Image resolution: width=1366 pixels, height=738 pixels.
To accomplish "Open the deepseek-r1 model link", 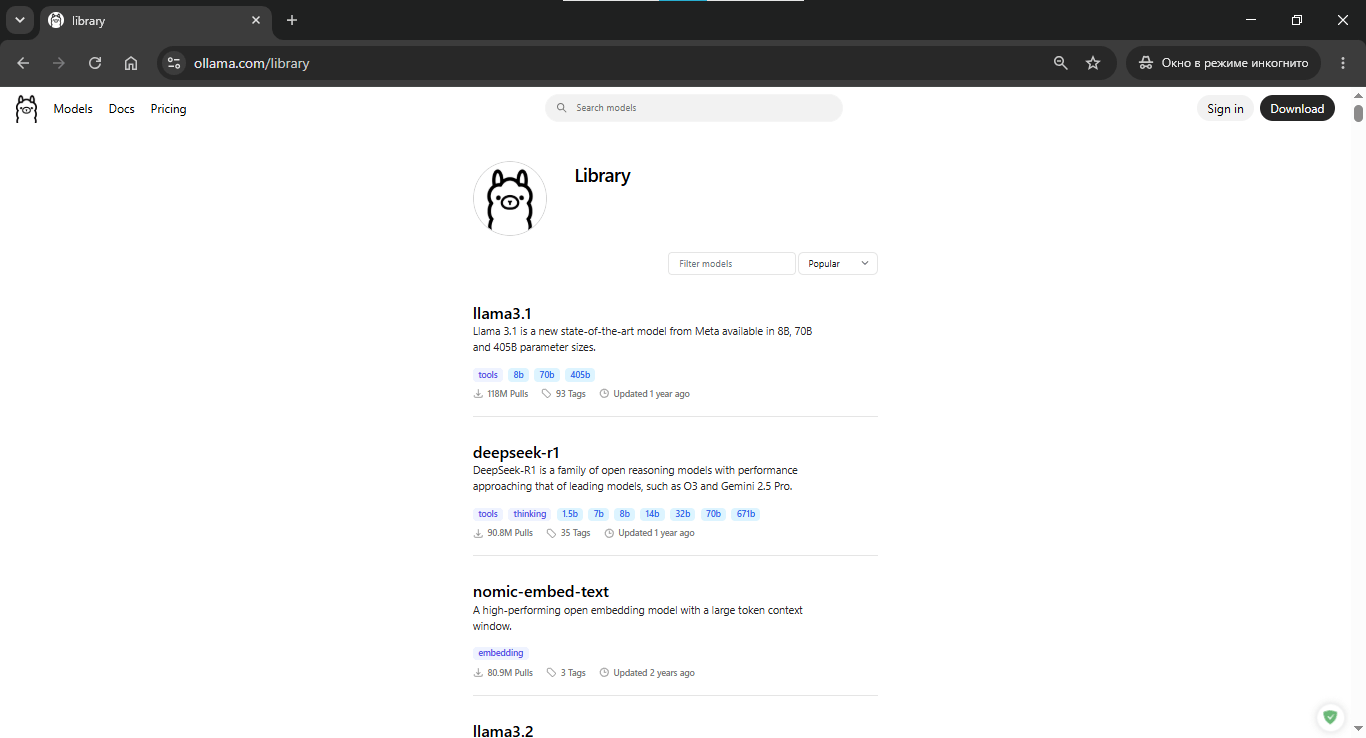I will point(516,452).
